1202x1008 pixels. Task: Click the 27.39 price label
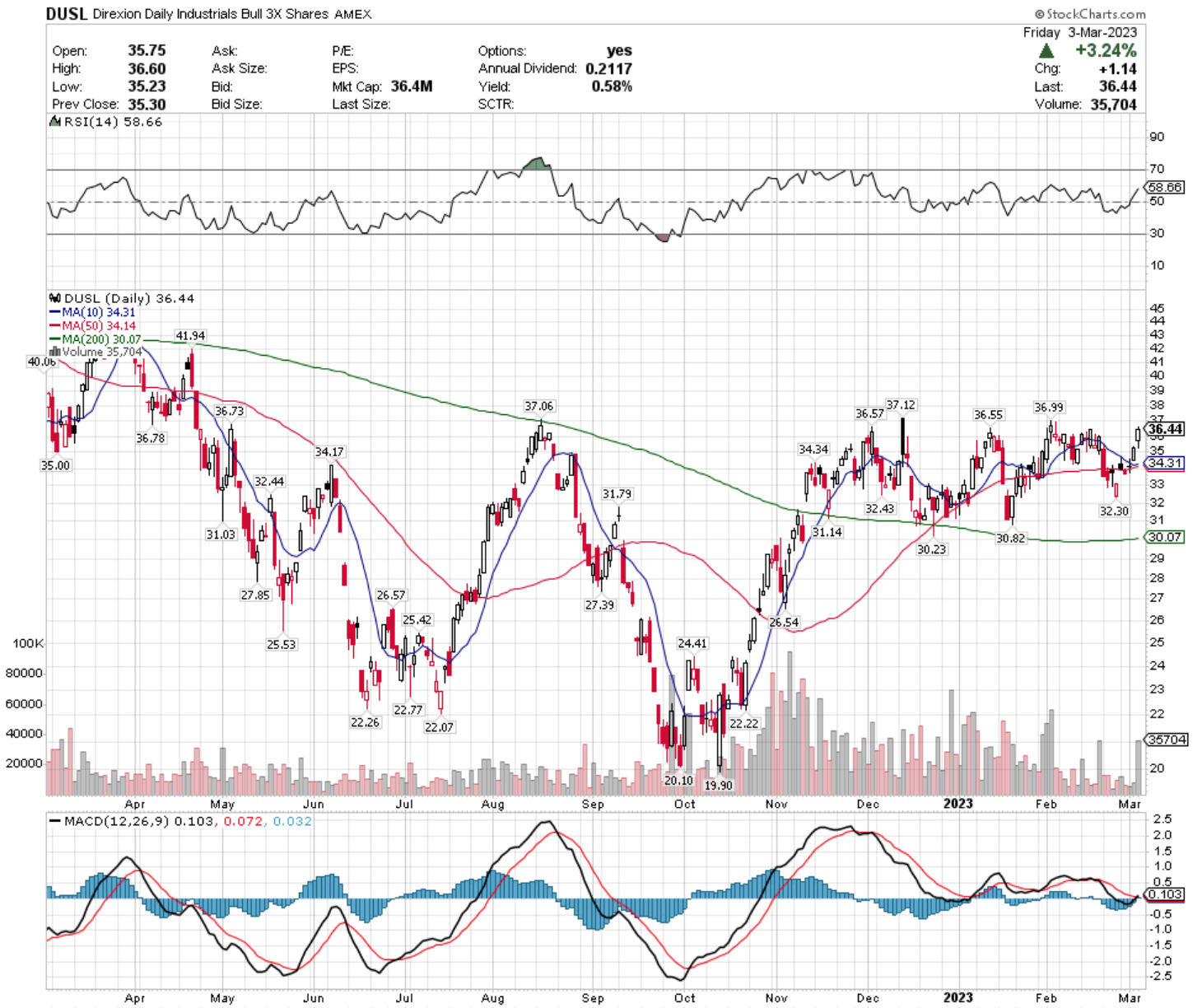click(599, 604)
